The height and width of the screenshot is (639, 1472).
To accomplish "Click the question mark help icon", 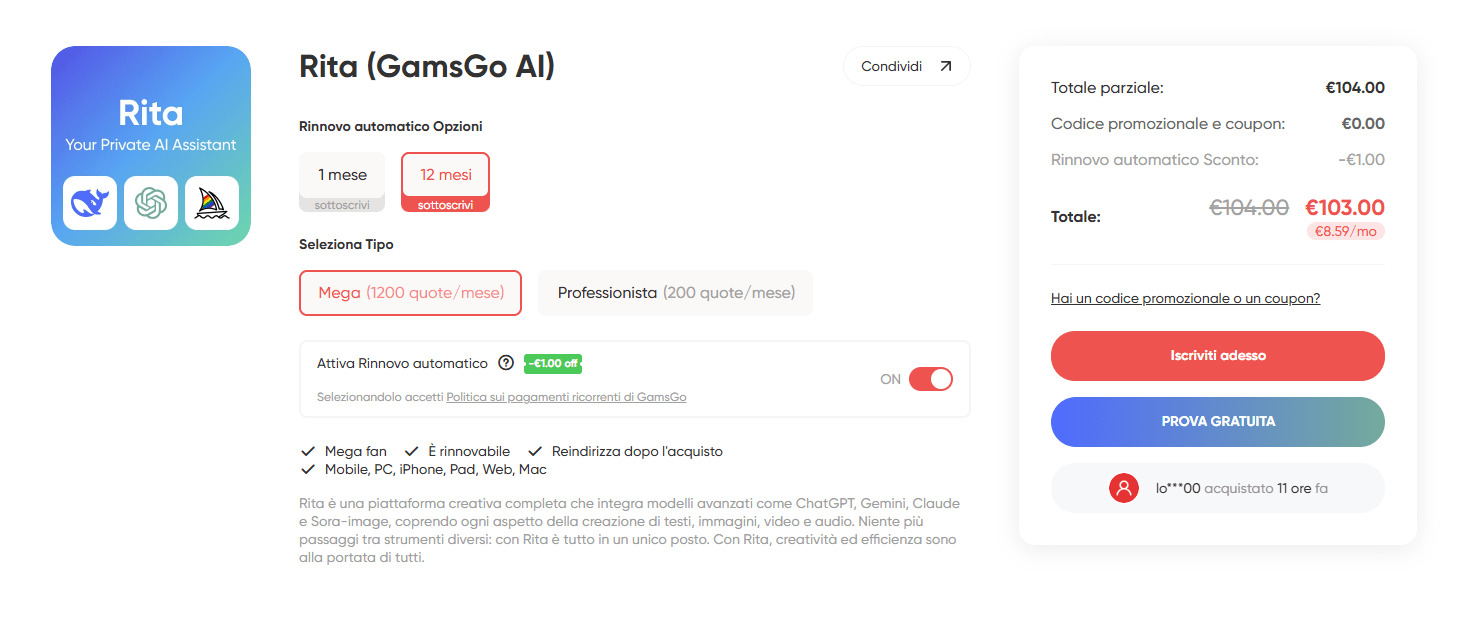I will [506, 363].
